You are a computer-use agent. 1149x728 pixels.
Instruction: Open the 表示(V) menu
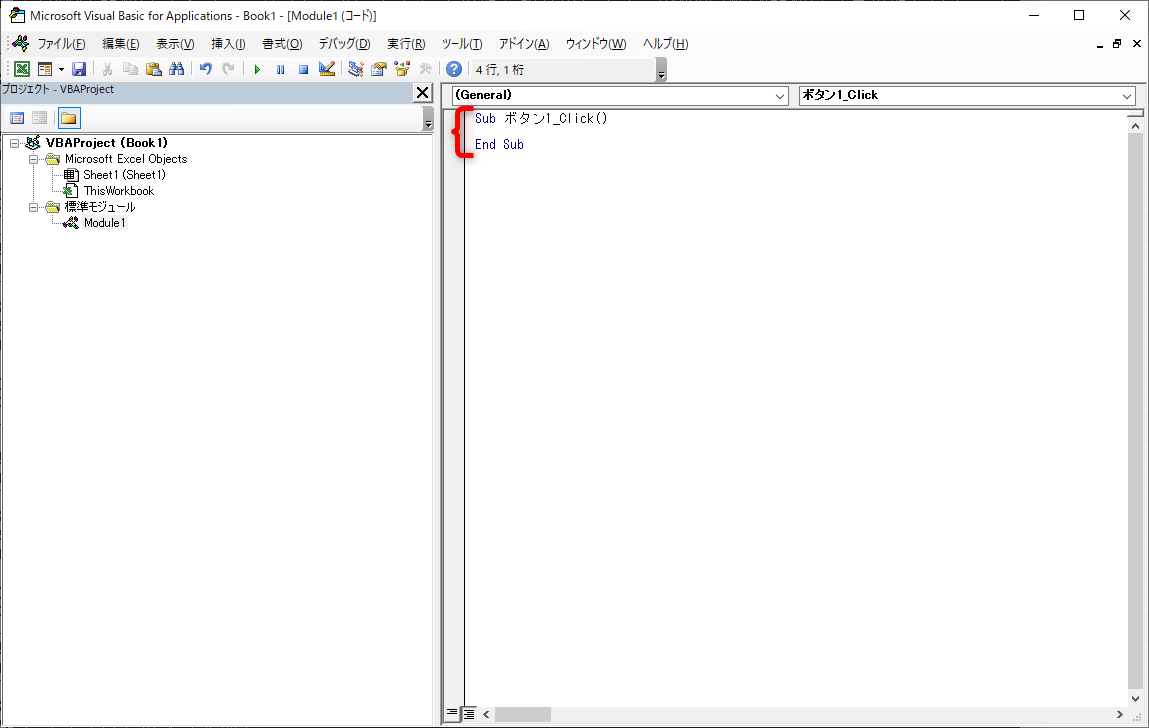click(175, 44)
